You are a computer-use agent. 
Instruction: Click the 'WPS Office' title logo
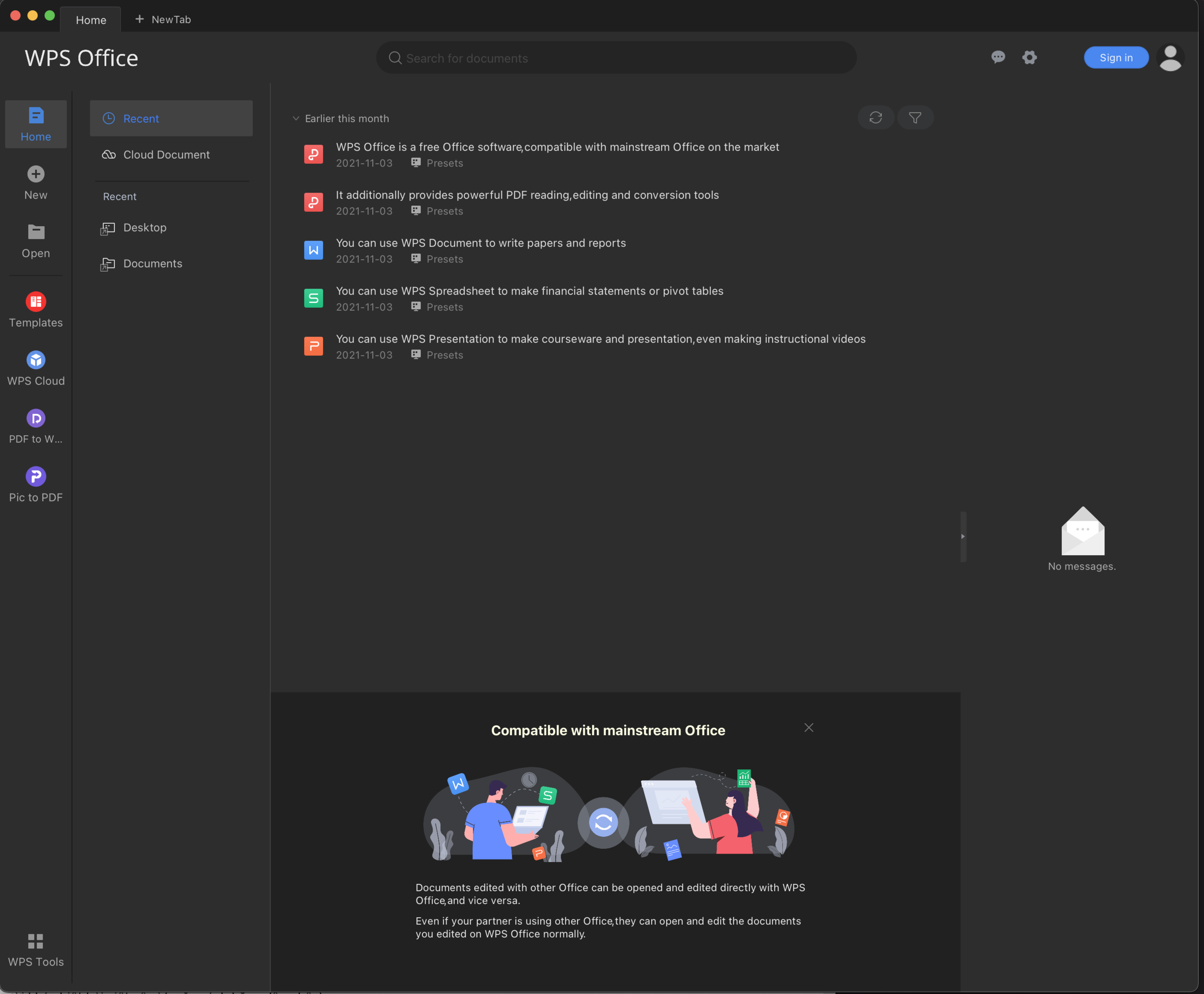[x=82, y=58]
